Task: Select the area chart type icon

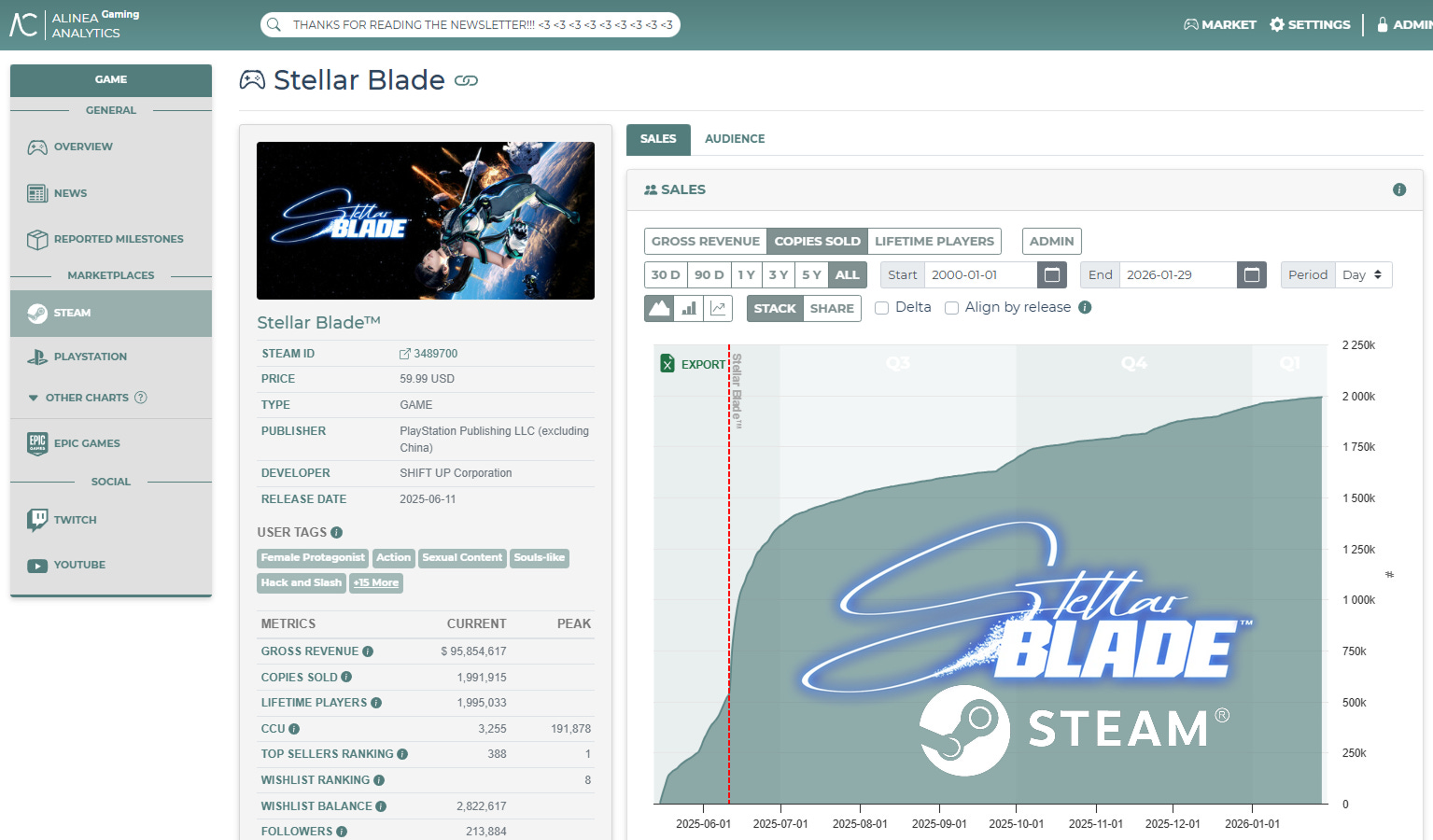Action: pyautogui.click(x=659, y=308)
